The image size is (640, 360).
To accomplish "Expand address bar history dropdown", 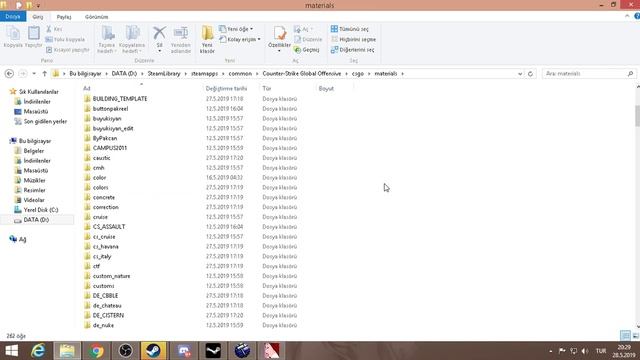I will (520, 74).
